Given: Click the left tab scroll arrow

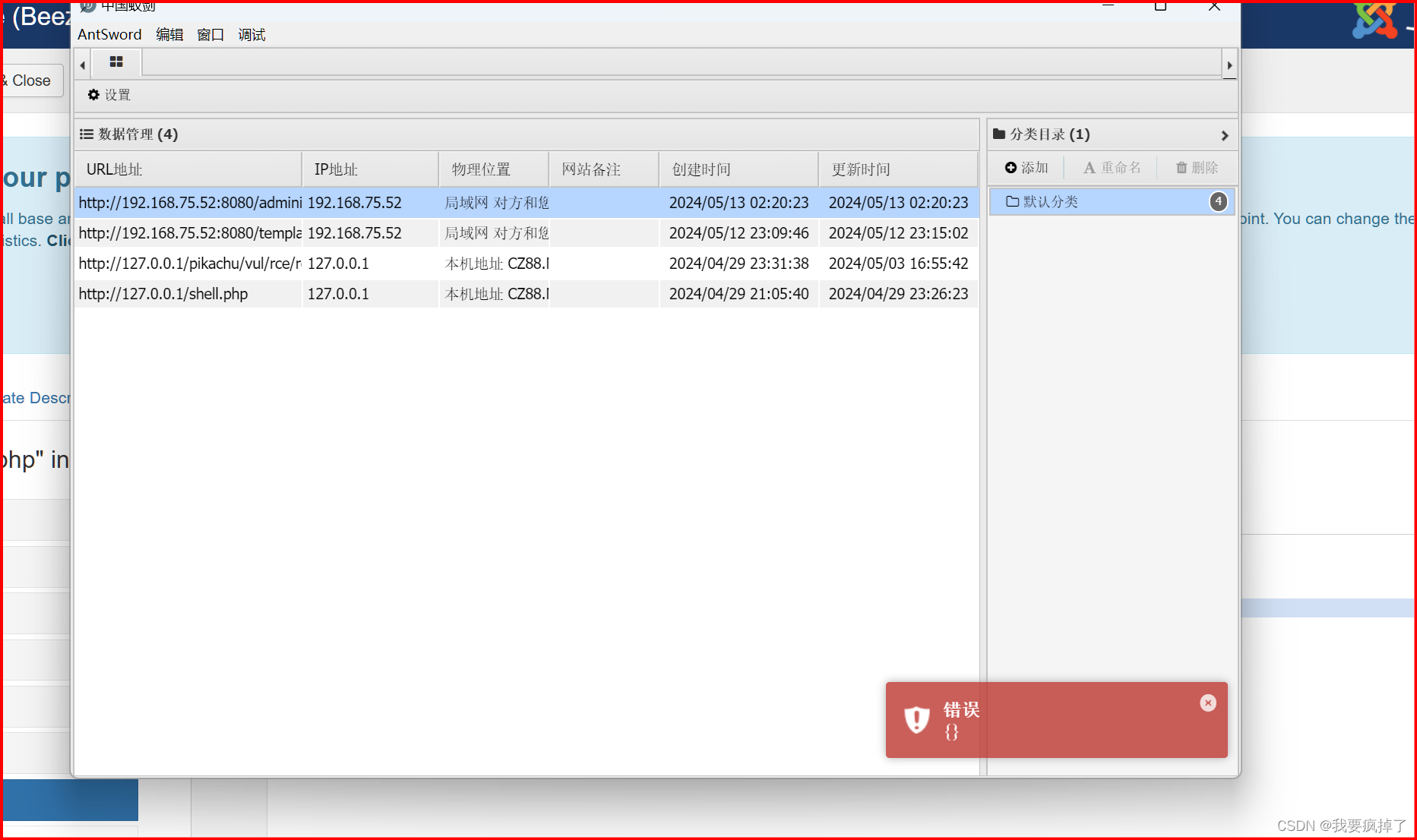Looking at the screenshot, I should [x=82, y=65].
